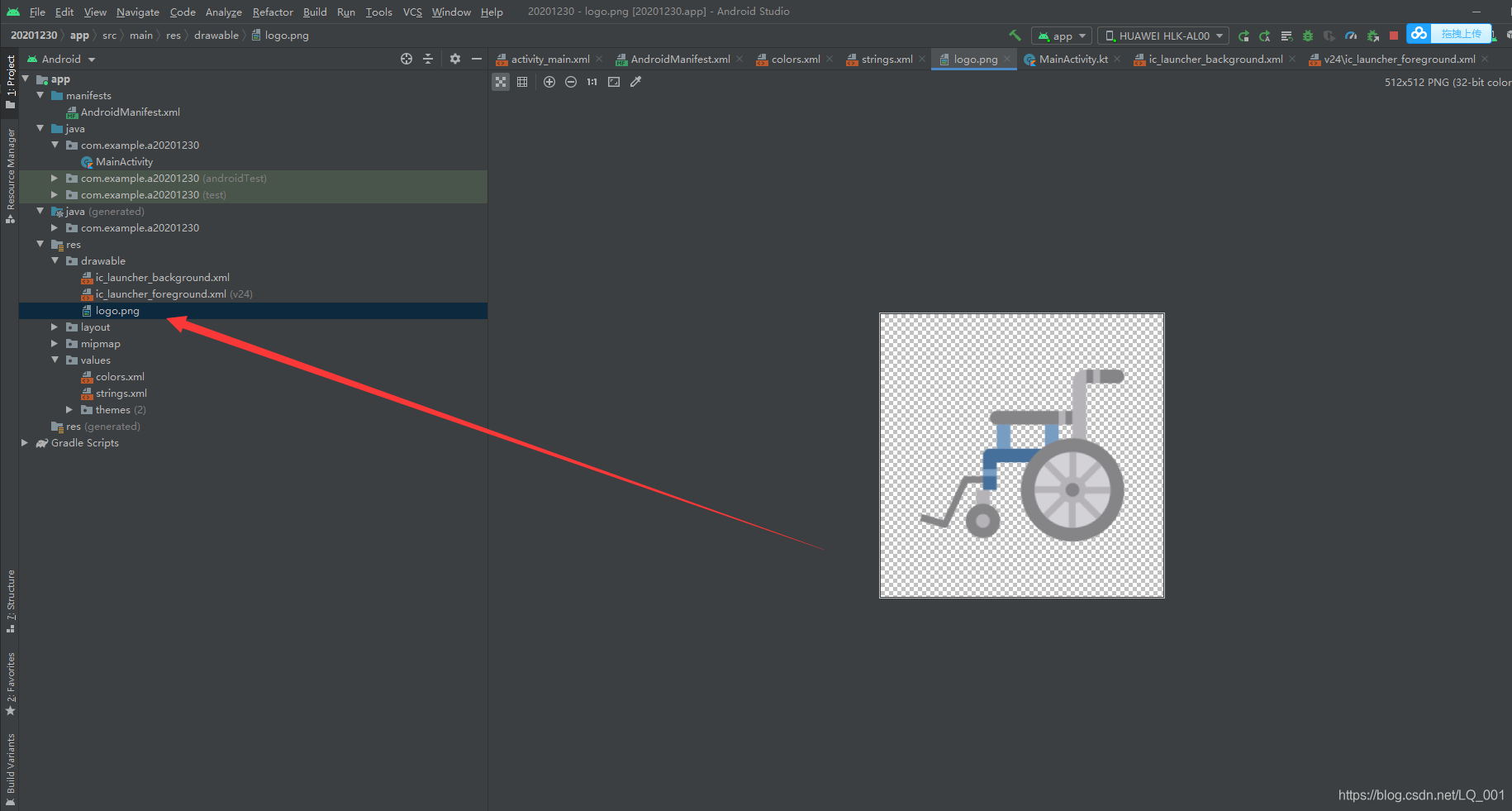The width and height of the screenshot is (1512, 811).
Task: Set image to actual size 1:1
Action: [592, 82]
